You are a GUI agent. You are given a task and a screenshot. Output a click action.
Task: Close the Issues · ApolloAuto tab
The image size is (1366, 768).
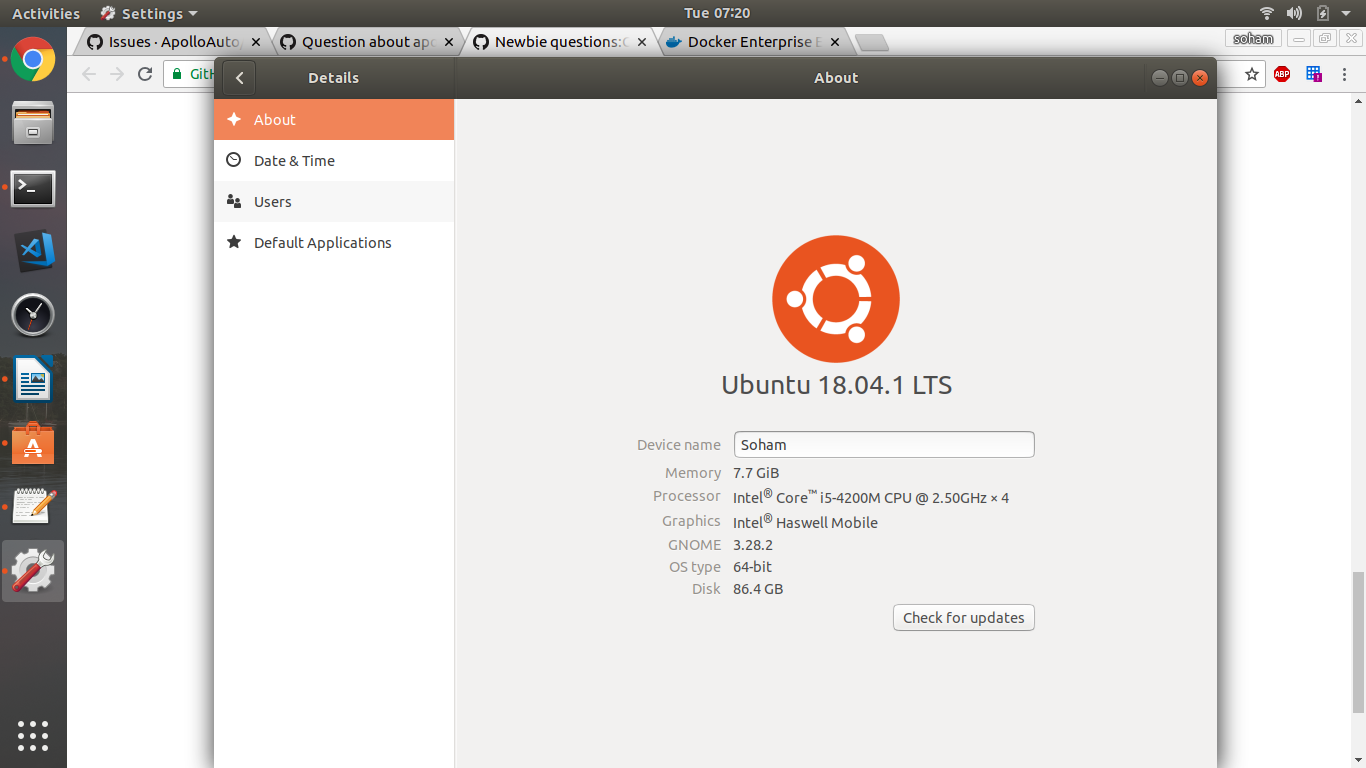pos(257,42)
